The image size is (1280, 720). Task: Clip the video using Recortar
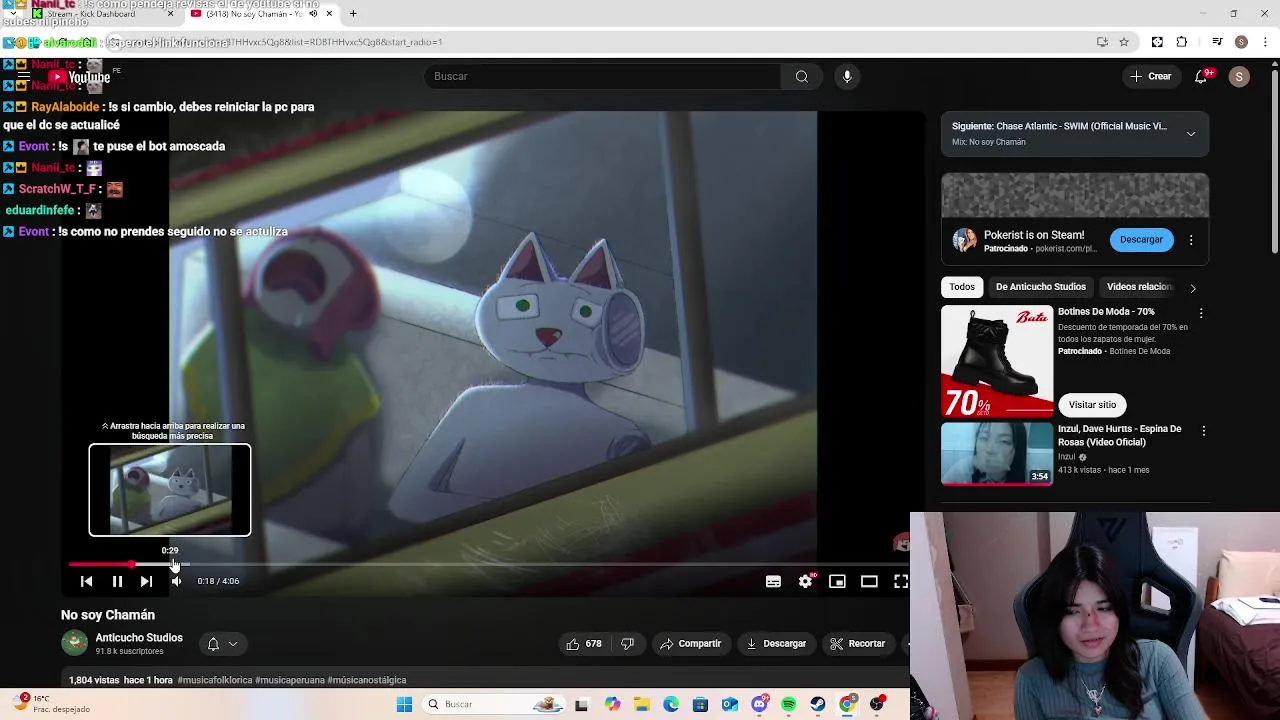pos(858,644)
